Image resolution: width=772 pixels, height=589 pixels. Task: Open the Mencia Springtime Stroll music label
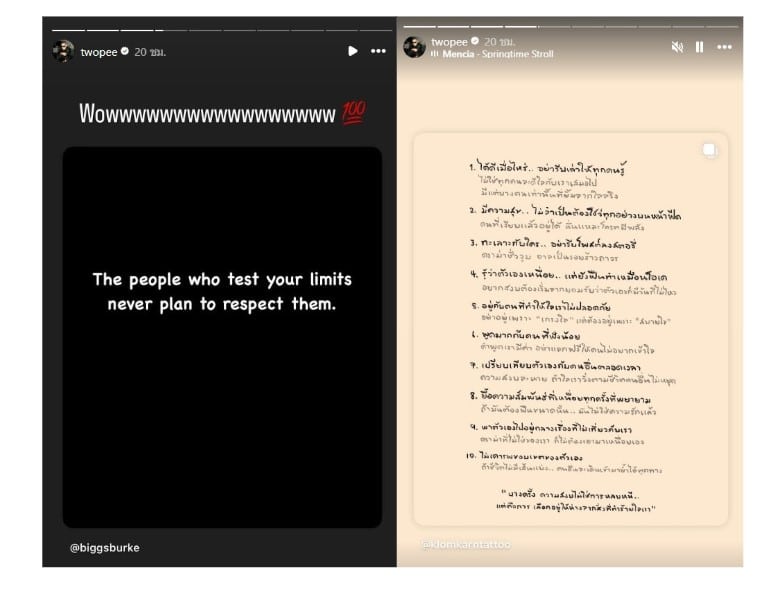[x=491, y=54]
